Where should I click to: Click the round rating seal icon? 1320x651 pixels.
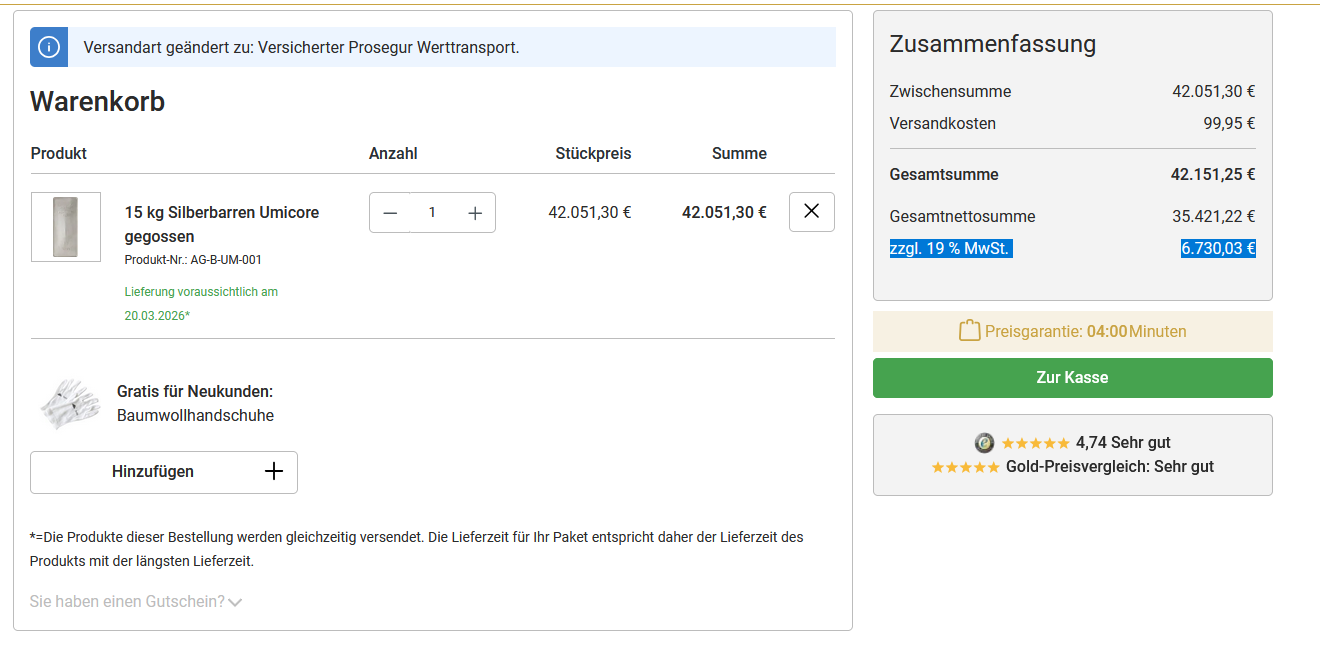pyautogui.click(x=985, y=443)
